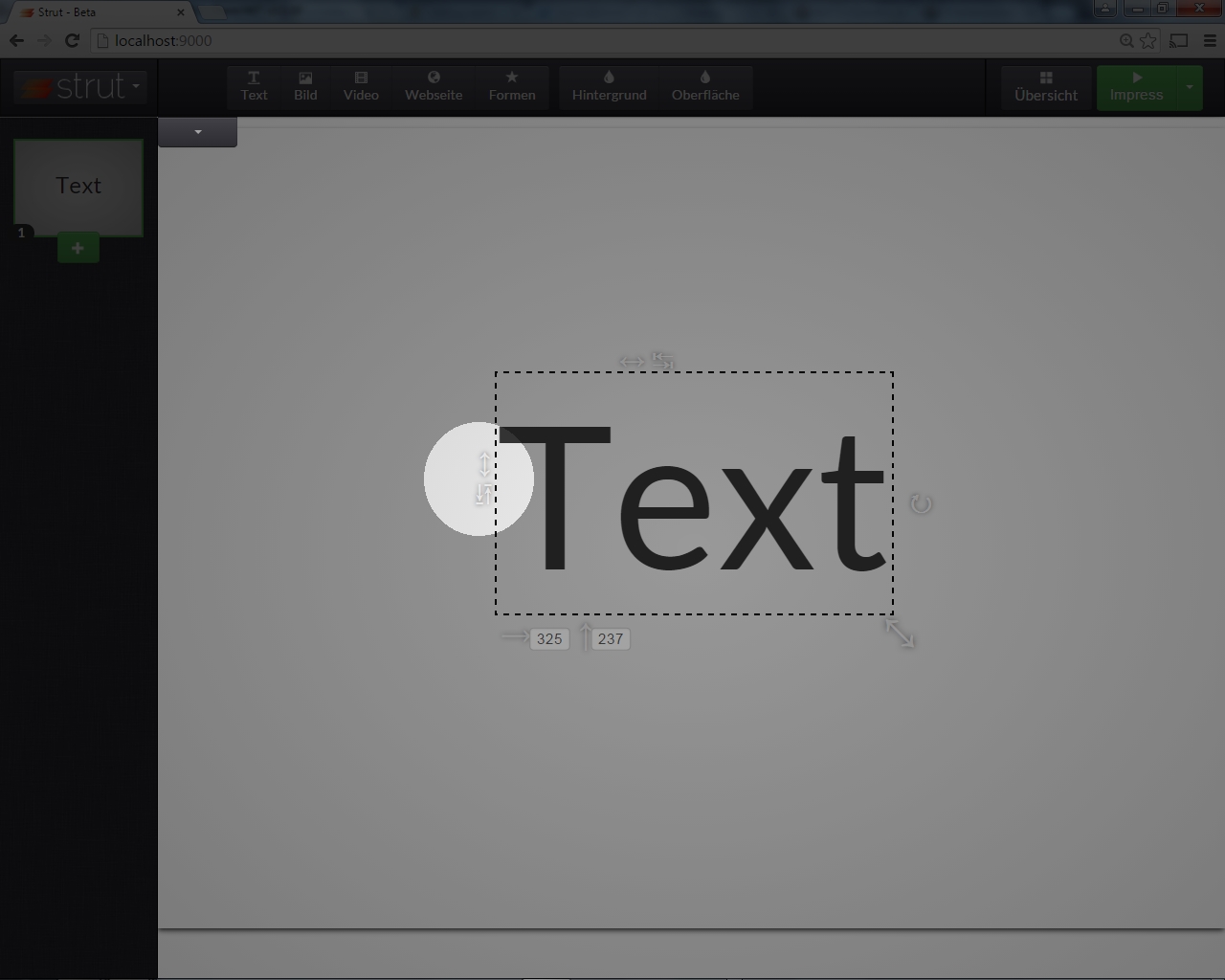Open the Oberfläche surface picker
Image resolution: width=1225 pixels, height=980 pixels.
coord(705,86)
